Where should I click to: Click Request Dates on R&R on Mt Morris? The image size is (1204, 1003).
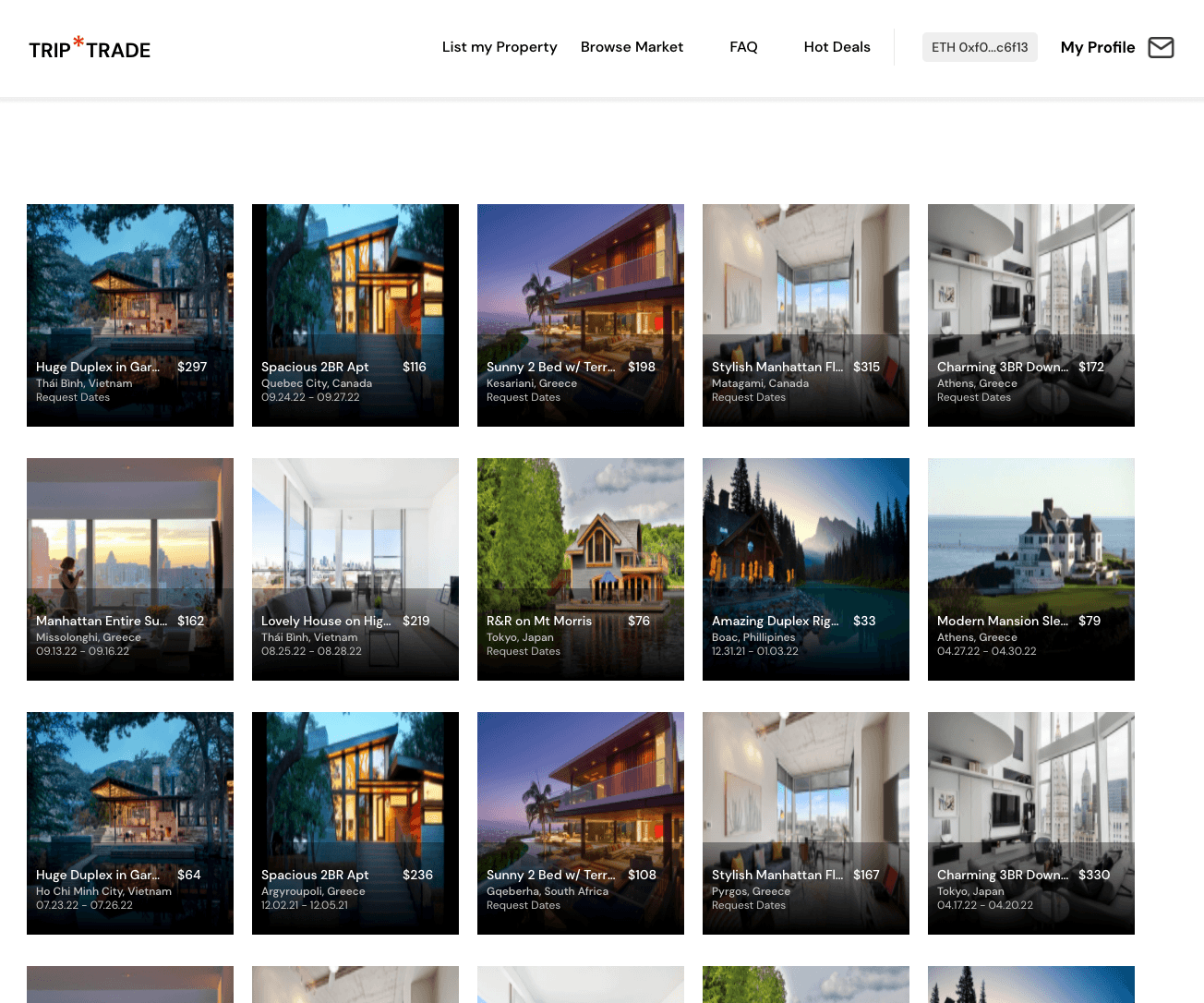(524, 651)
